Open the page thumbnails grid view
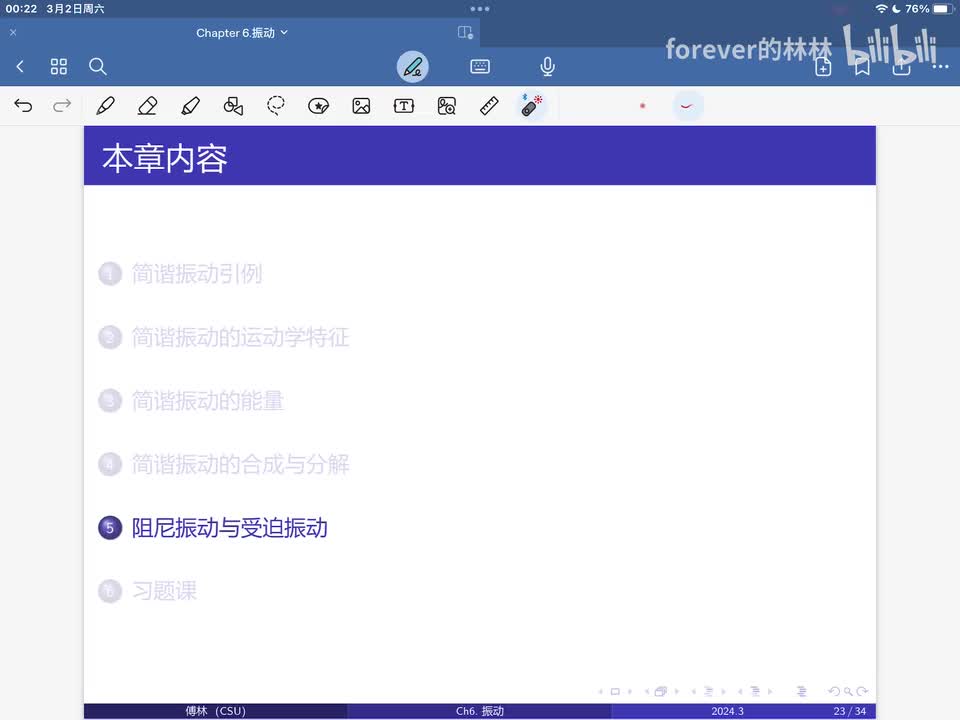This screenshot has height=720, width=960. tap(59, 66)
